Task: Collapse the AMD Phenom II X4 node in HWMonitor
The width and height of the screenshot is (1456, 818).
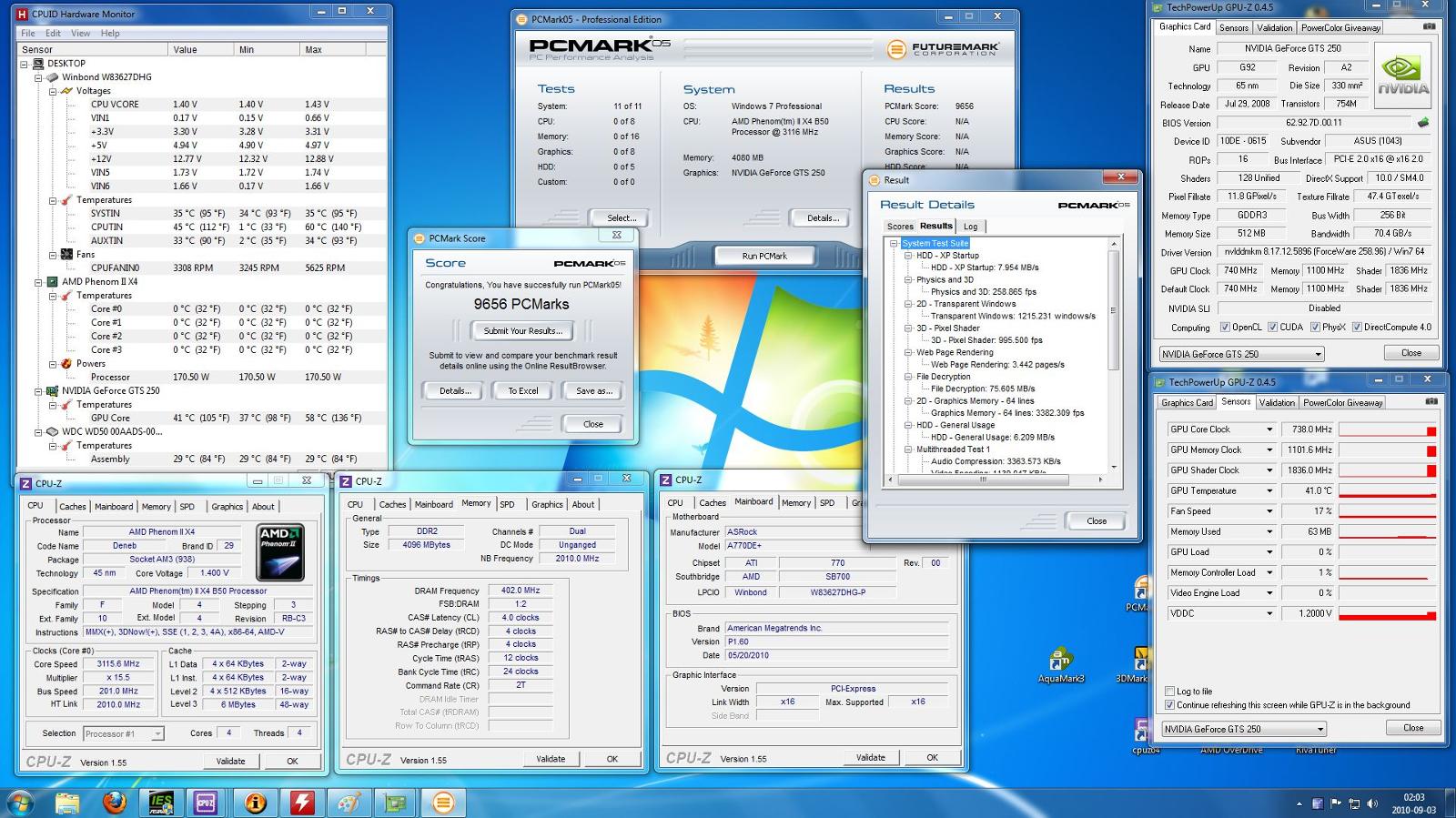Action: coord(39,282)
